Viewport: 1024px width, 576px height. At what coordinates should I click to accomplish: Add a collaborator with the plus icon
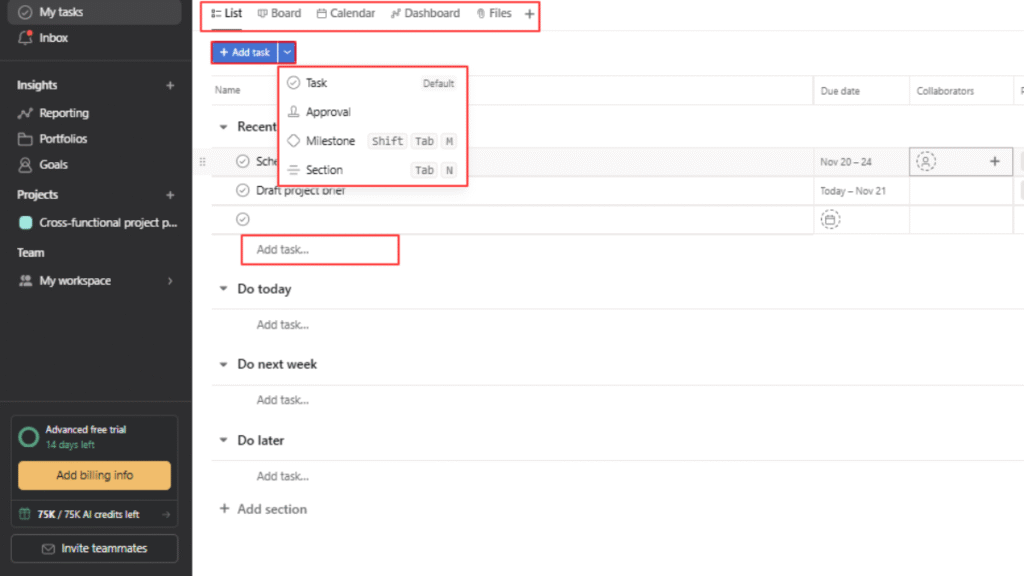[x=994, y=160]
